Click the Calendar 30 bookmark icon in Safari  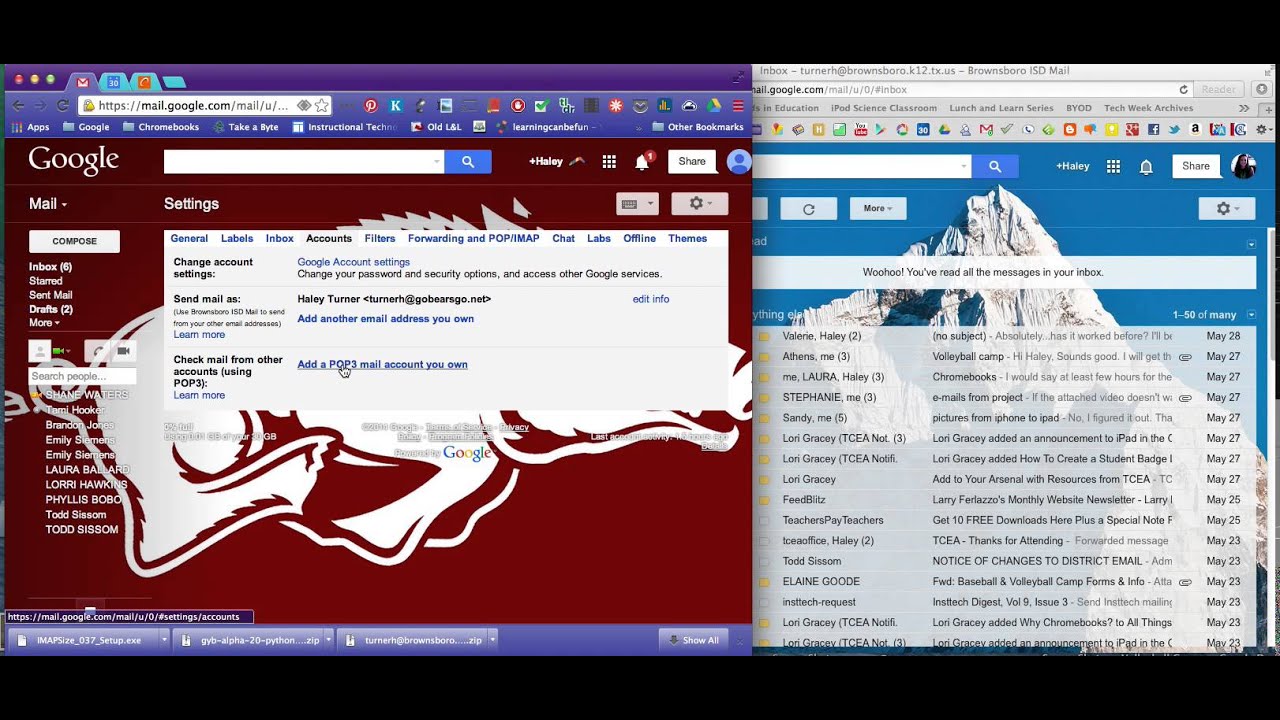pyautogui.click(x=923, y=129)
